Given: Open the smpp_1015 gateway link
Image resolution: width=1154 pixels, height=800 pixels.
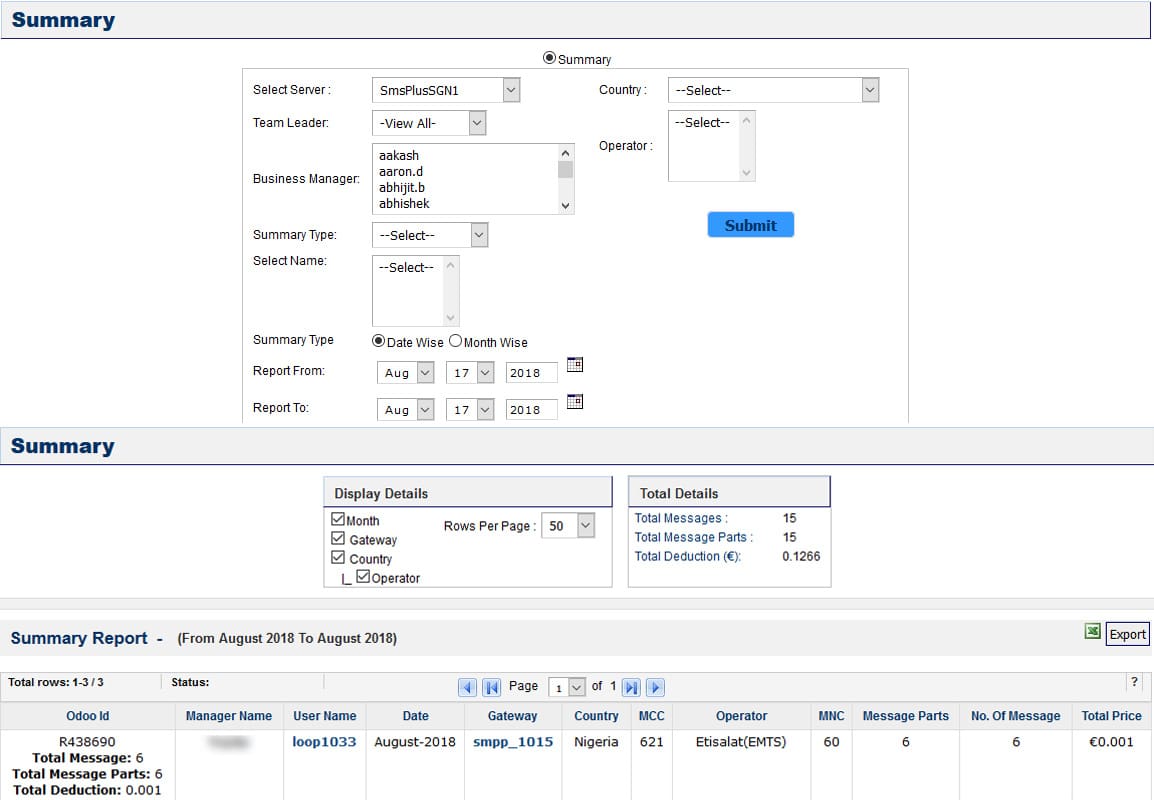Looking at the screenshot, I should 513,742.
